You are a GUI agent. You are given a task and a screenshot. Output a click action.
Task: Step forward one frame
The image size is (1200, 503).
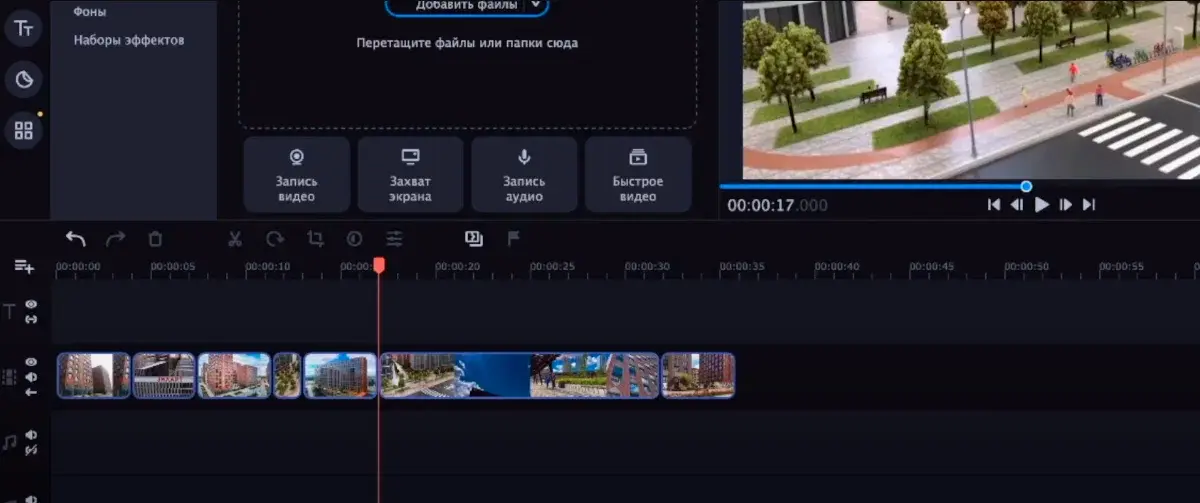point(1065,205)
